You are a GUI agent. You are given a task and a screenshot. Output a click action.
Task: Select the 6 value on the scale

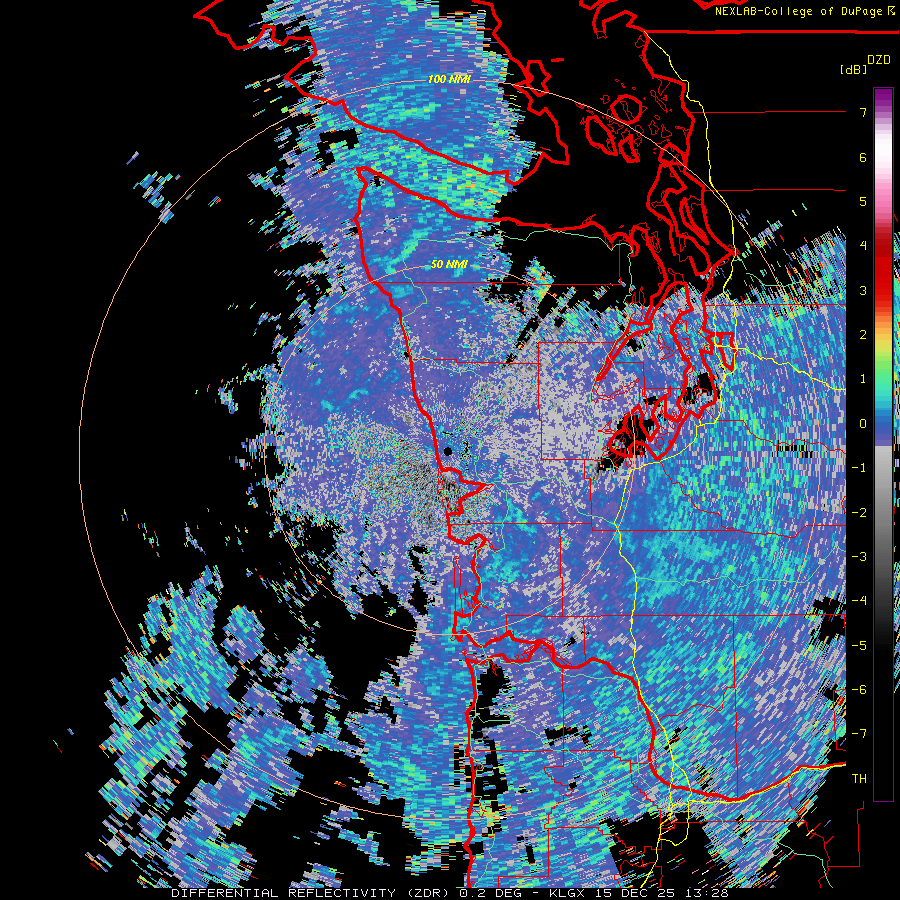tap(863, 157)
